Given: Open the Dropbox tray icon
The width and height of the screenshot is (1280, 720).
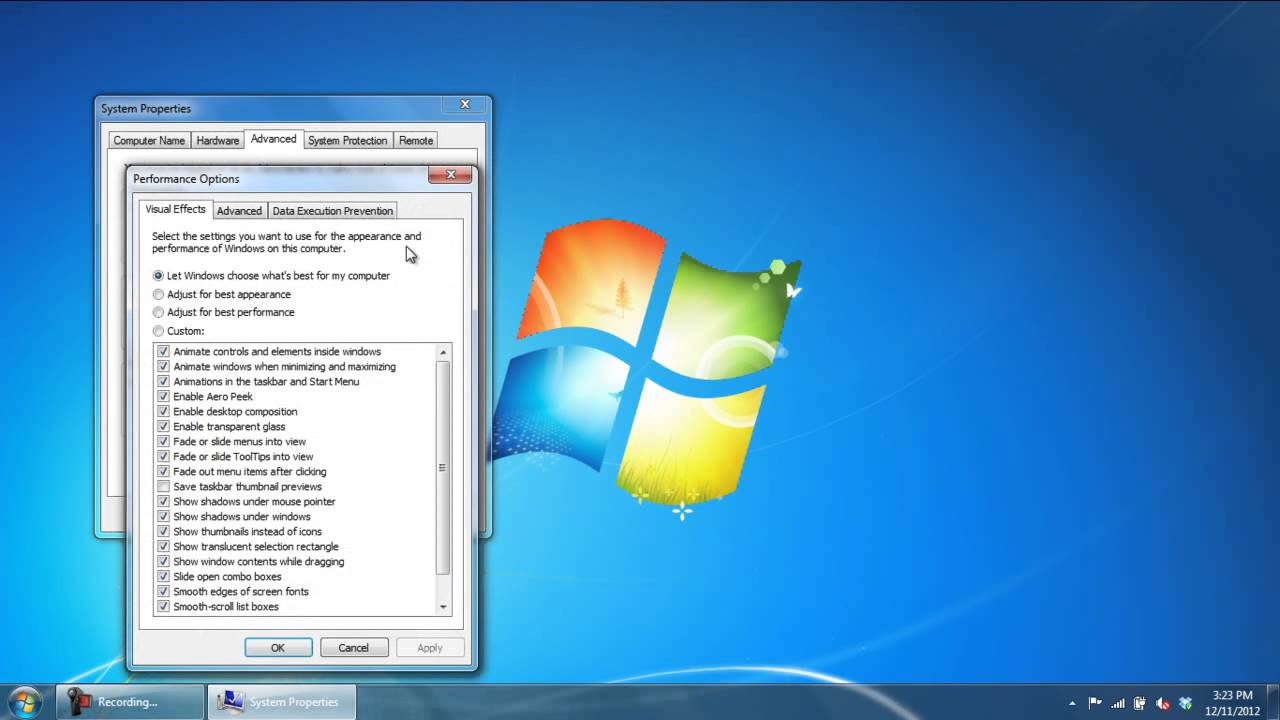Looking at the screenshot, I should [1186, 703].
